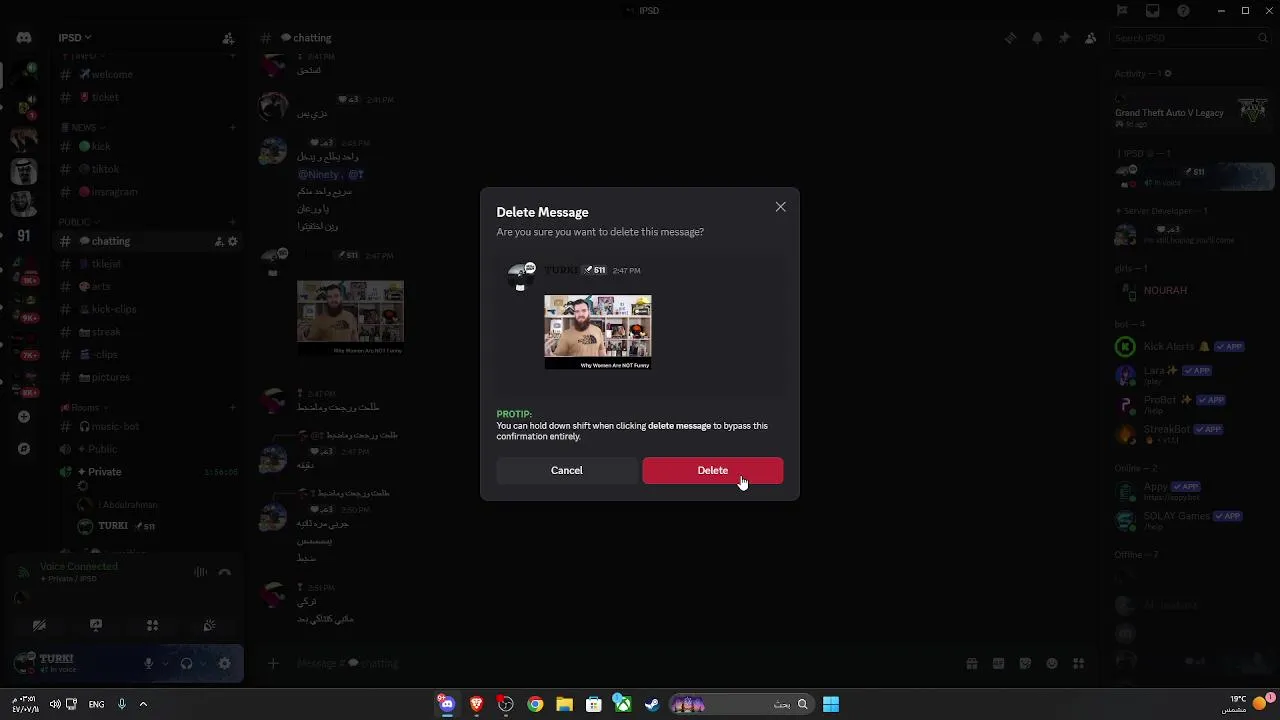Open Steam from the taskbar
1280x720 pixels.
point(651,704)
